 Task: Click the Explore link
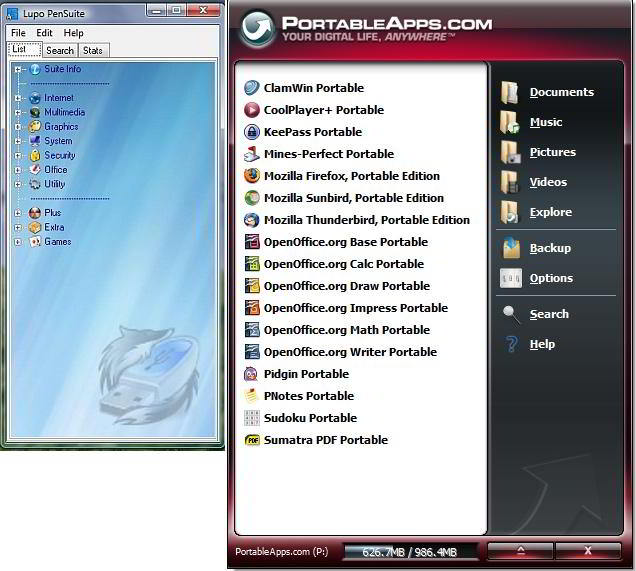click(550, 212)
